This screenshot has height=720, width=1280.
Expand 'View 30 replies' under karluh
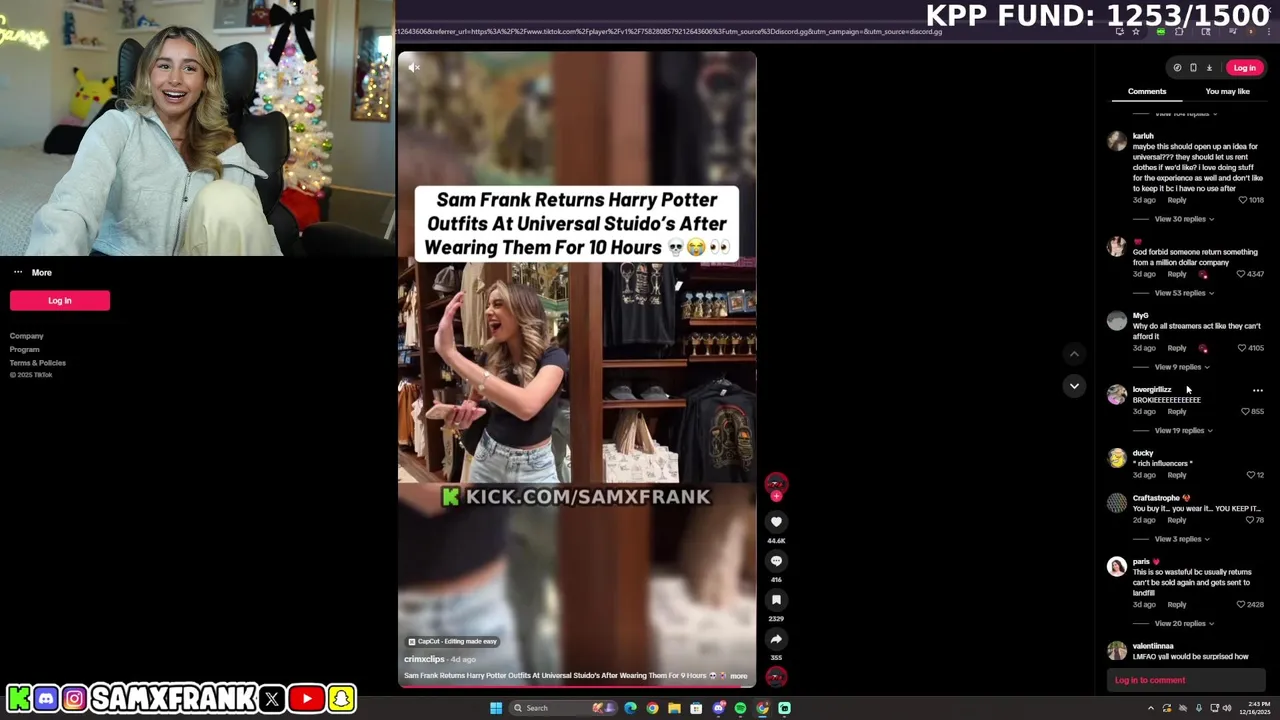[x=1184, y=219]
